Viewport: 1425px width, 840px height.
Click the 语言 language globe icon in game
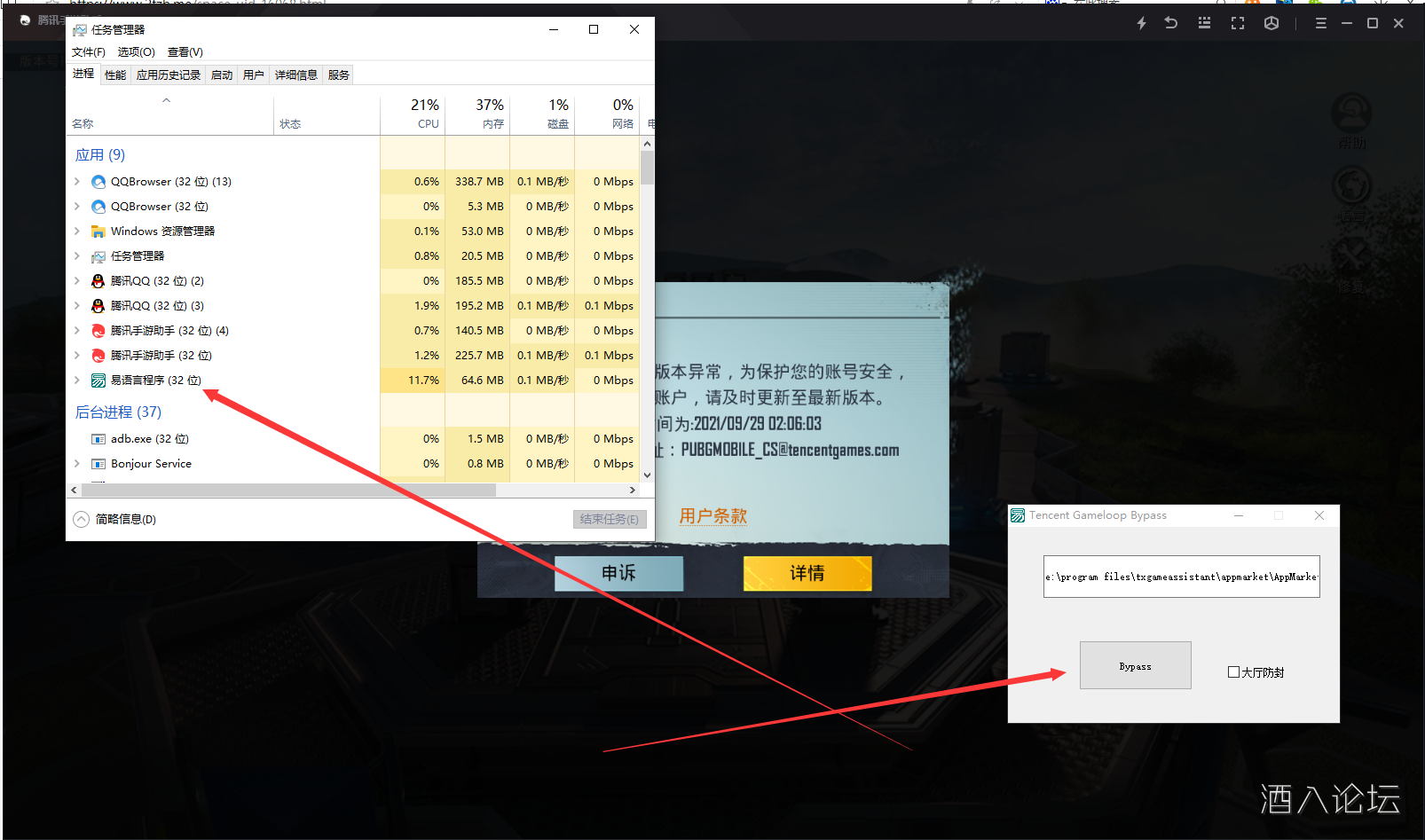(1351, 185)
